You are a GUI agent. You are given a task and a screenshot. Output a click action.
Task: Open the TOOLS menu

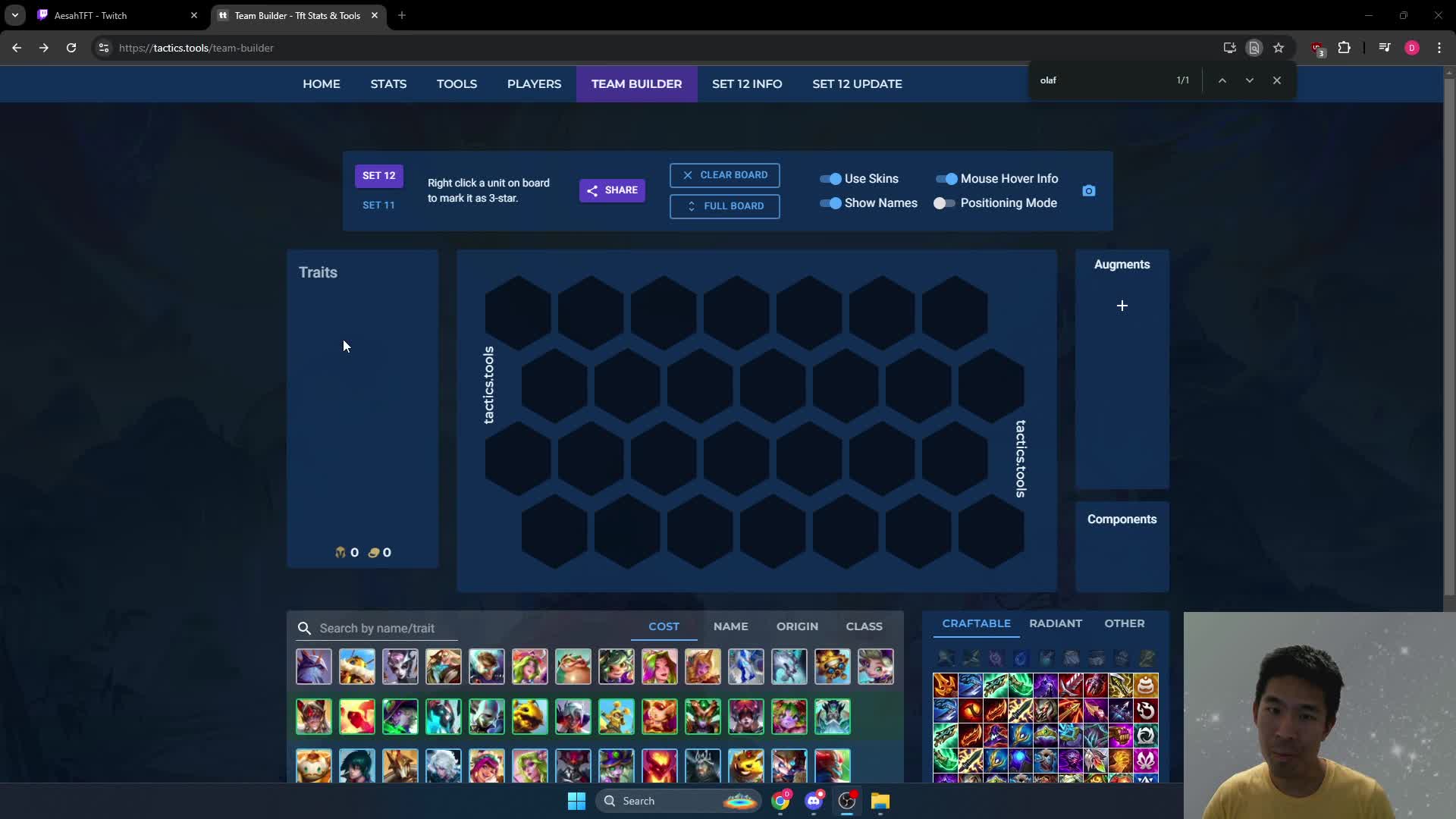point(457,84)
